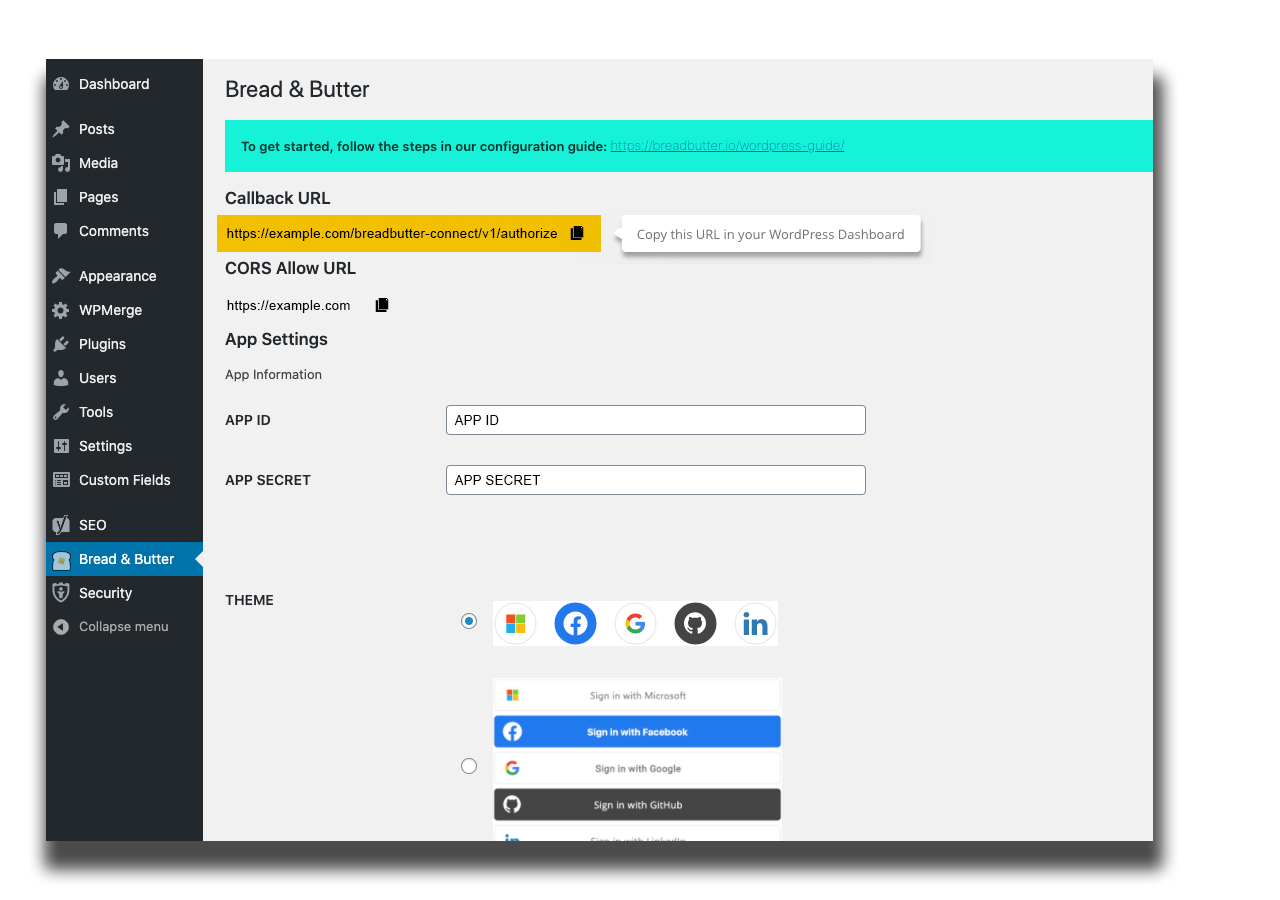Open the Security menu item

[124, 593]
